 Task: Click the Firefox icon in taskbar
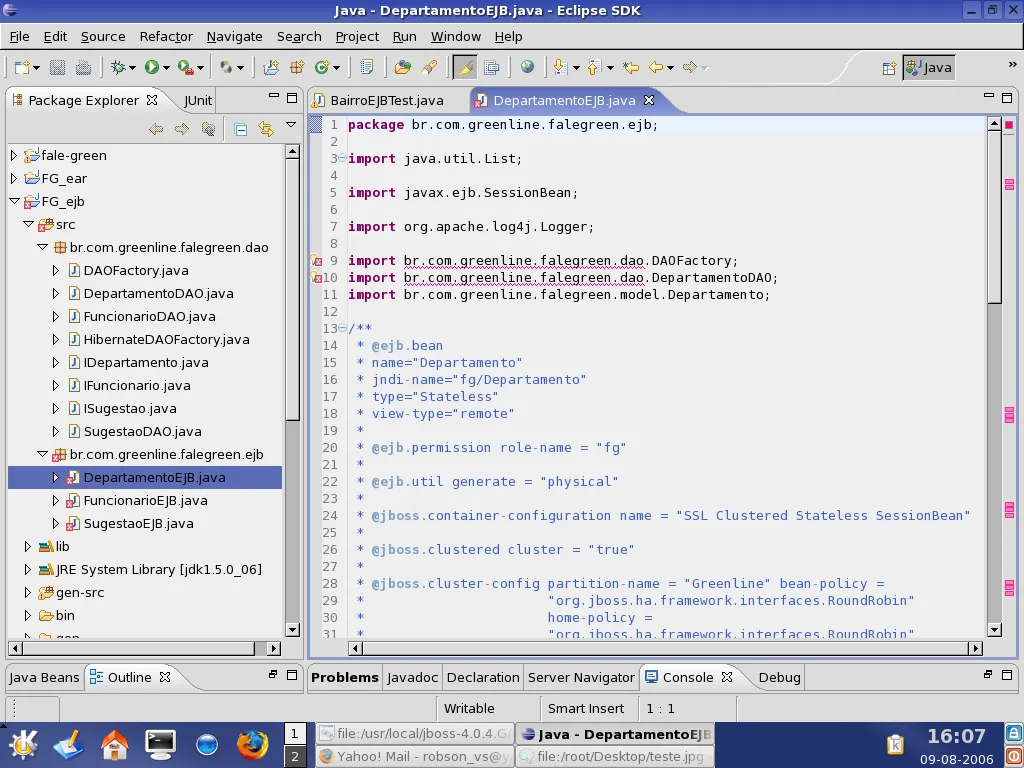click(252, 744)
